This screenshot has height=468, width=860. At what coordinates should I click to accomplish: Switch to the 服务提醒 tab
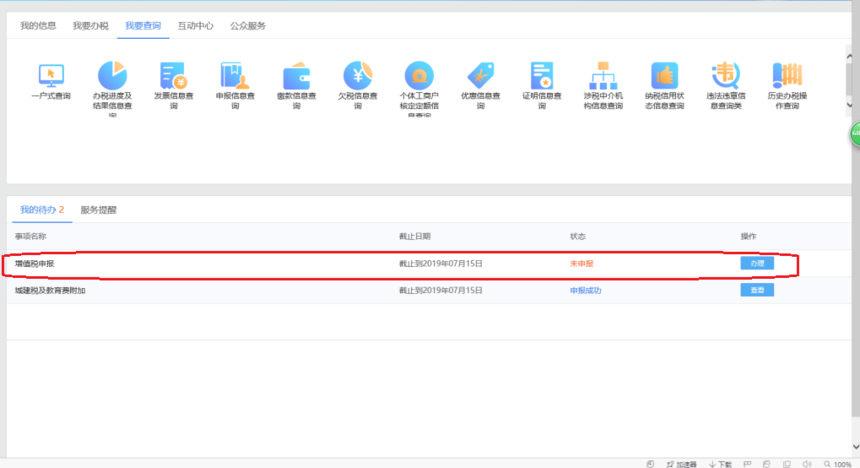pyautogui.click(x=98, y=210)
